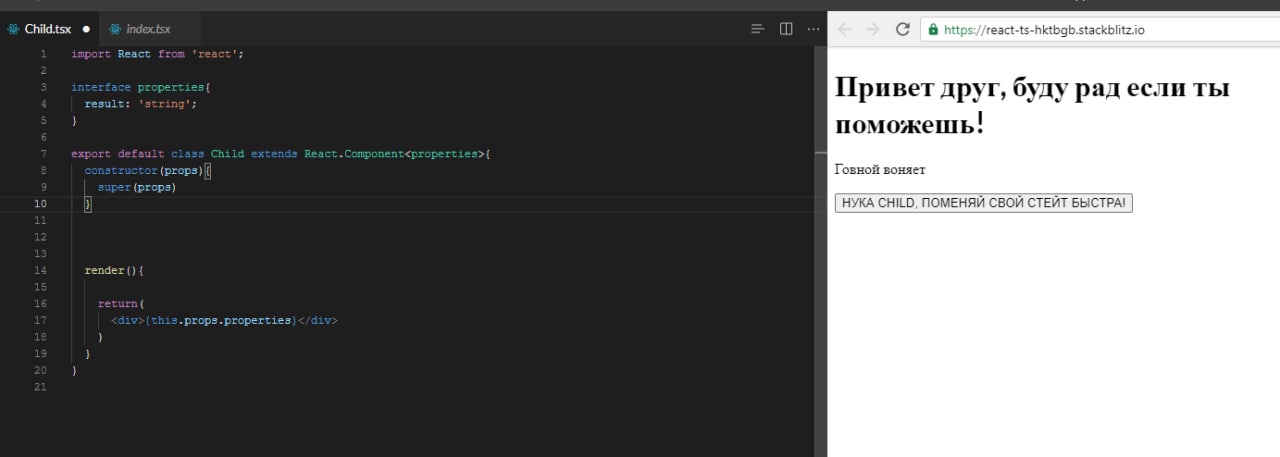Viewport: 1280px width, 457px height.
Task: Click the constructor(props) line
Action: [x=148, y=171]
